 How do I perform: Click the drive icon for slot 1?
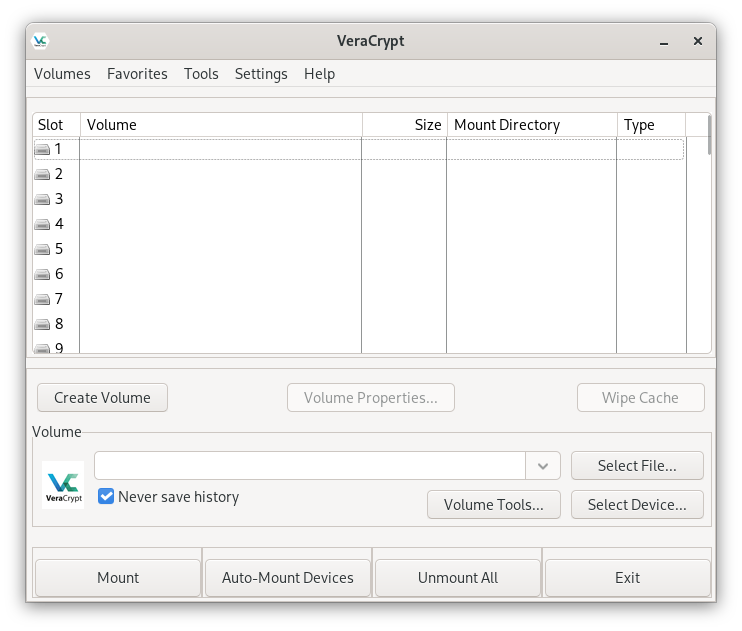[42, 150]
